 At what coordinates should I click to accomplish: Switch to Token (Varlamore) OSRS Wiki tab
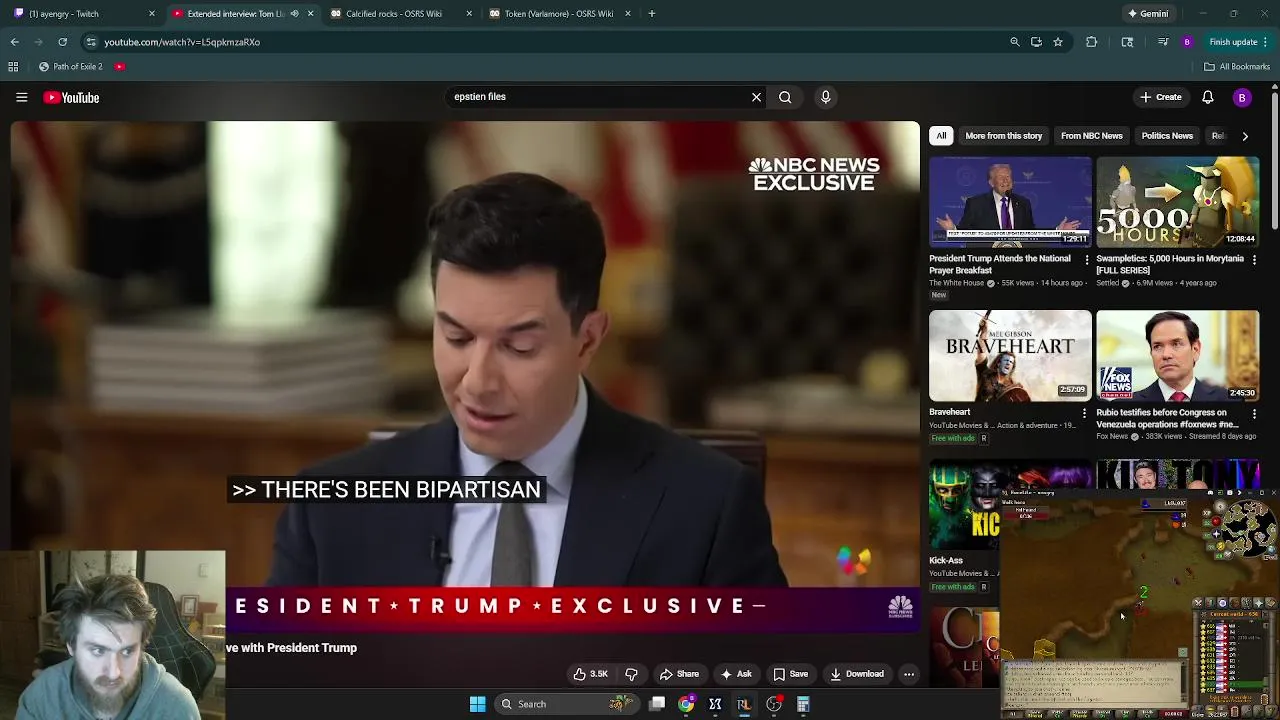(558, 14)
